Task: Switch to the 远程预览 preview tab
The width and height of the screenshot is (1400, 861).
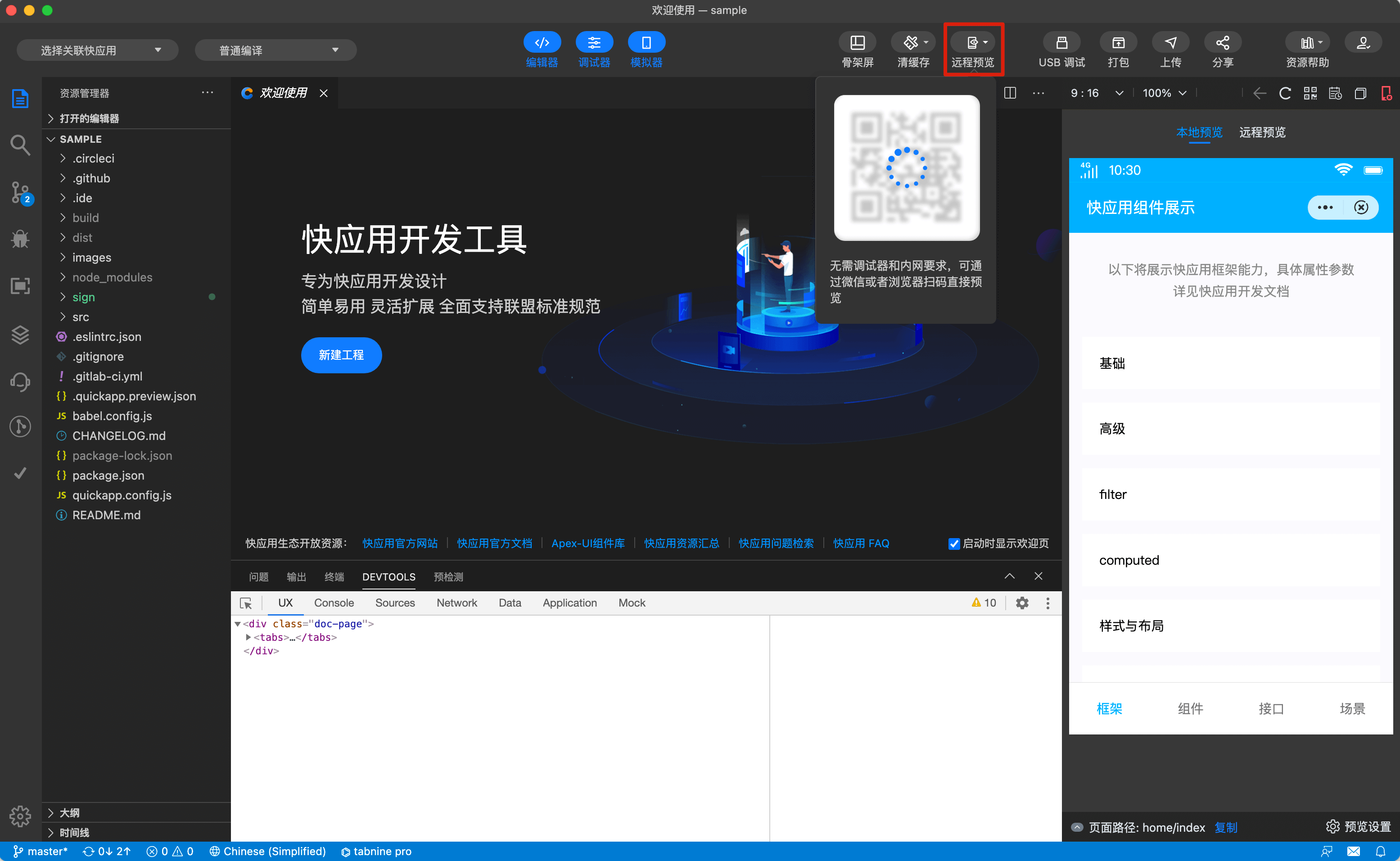Action: 1262,132
